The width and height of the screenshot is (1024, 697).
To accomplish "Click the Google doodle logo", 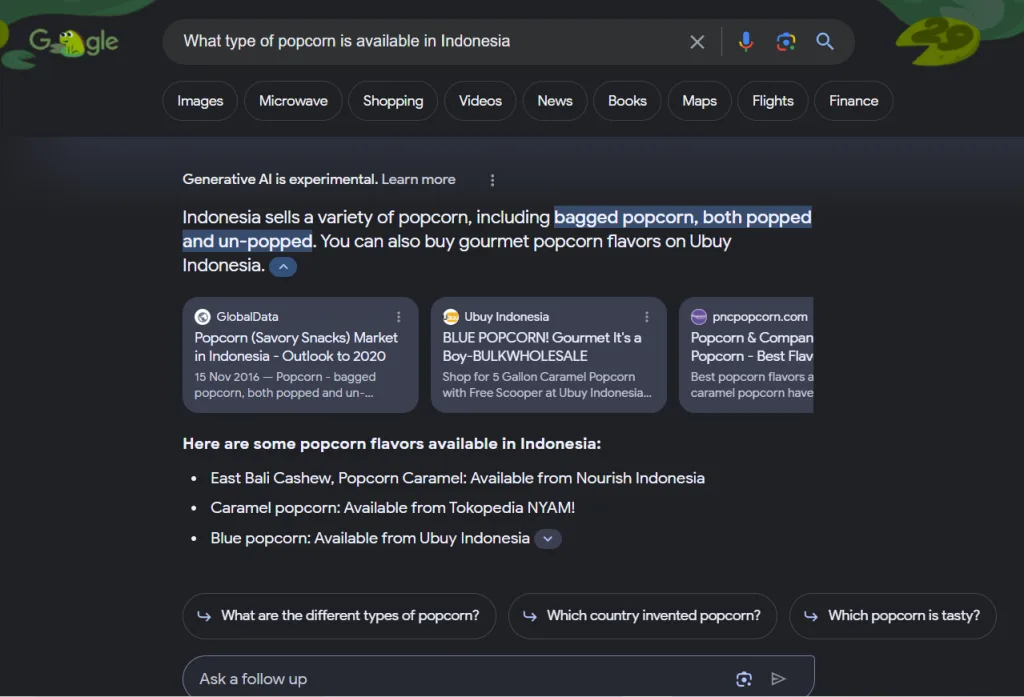I will click(x=73, y=42).
